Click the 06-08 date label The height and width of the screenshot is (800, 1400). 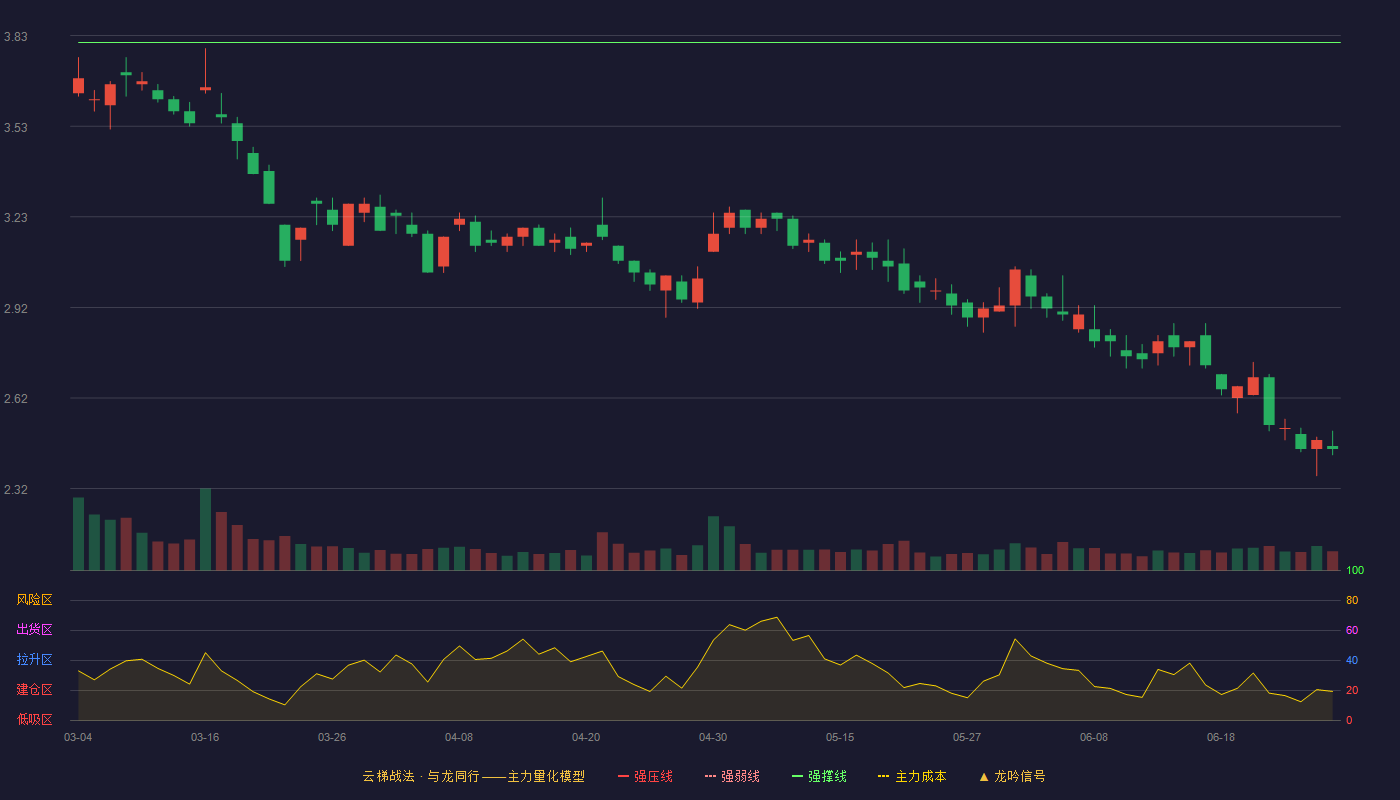(x=1094, y=737)
